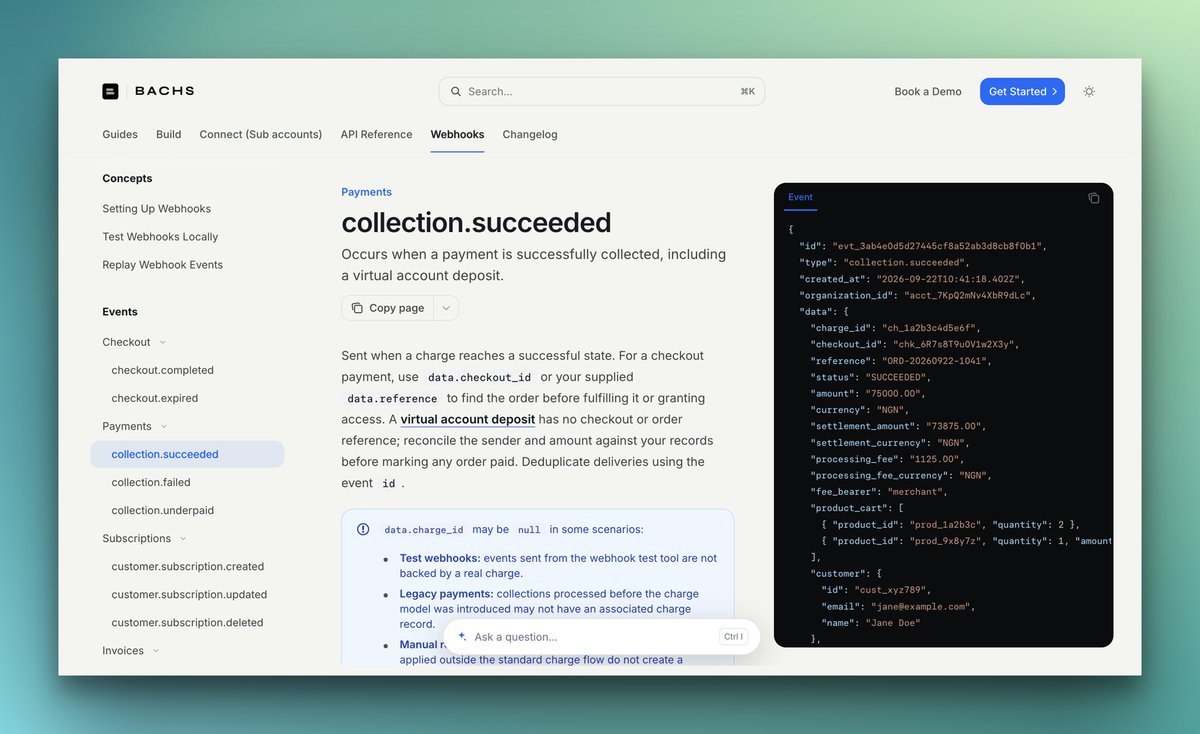Collapse the Checkout events group
Screen dimensions: 1200x734
[x=163, y=342]
